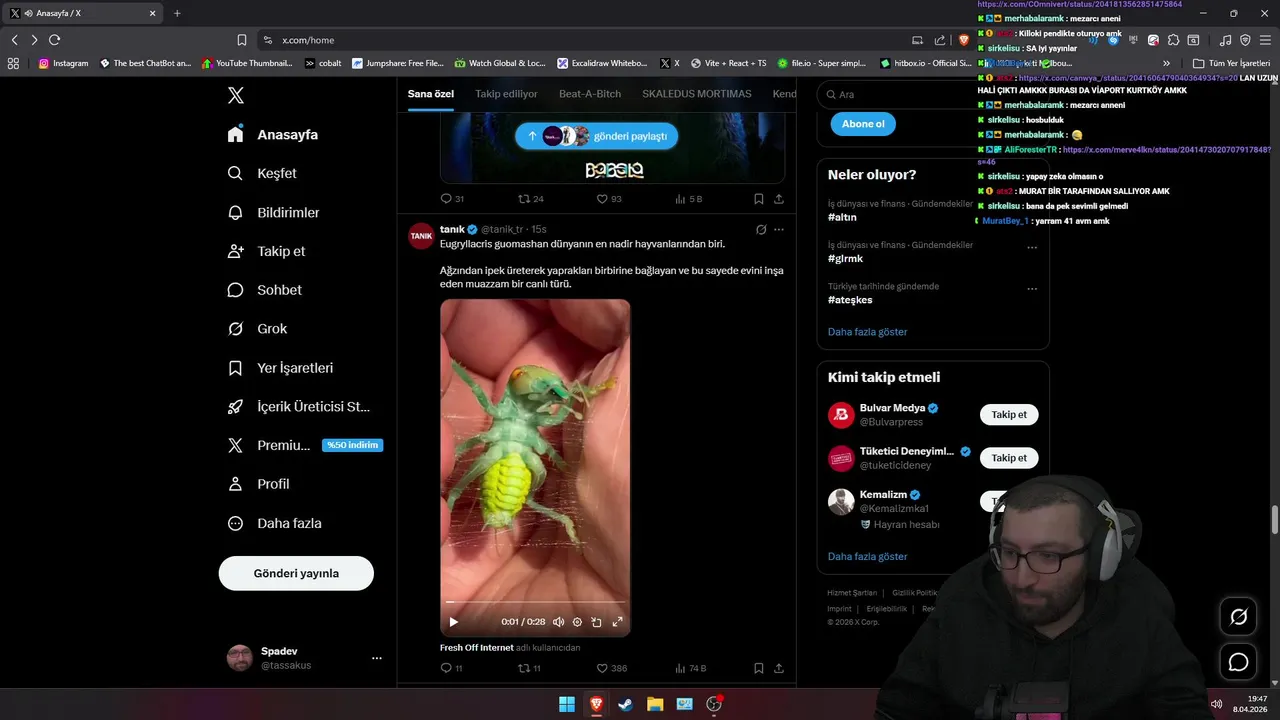Viewport: 1280px width, 720px height.
Task: Go to Anasayfa in sidebar
Action: [273, 135]
